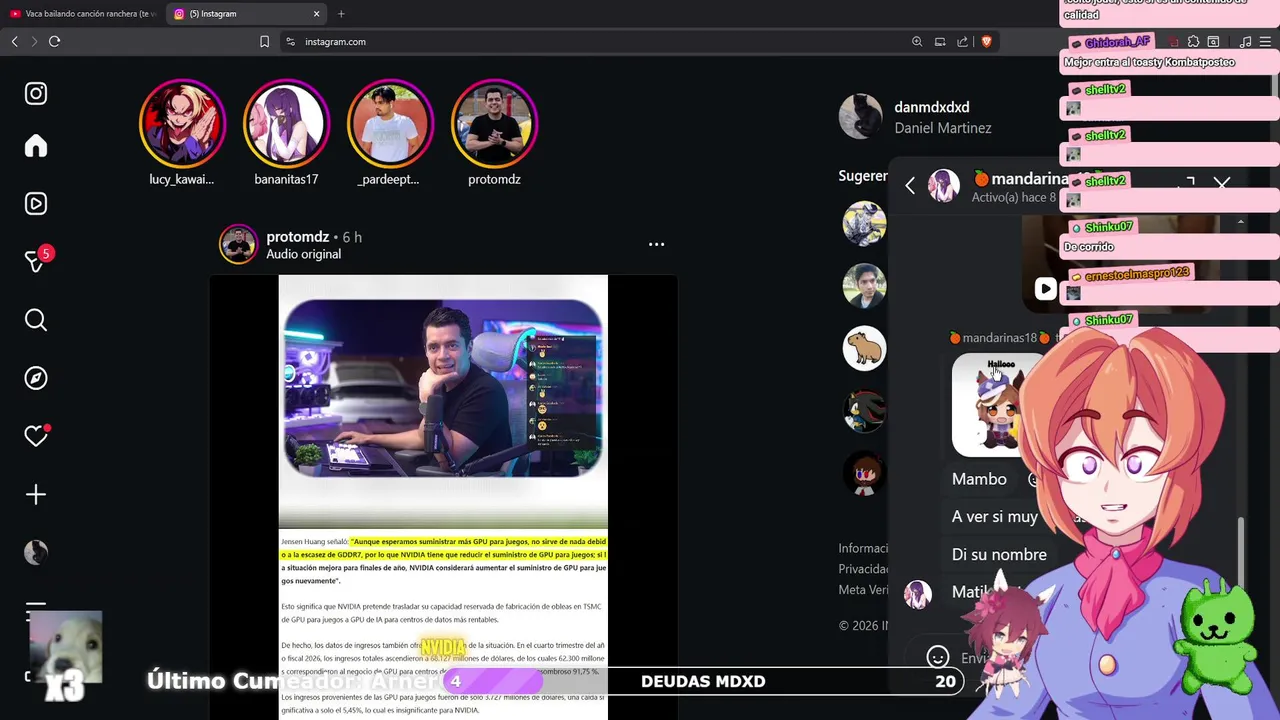Click the 'Di su nombre' message

[x=999, y=554]
